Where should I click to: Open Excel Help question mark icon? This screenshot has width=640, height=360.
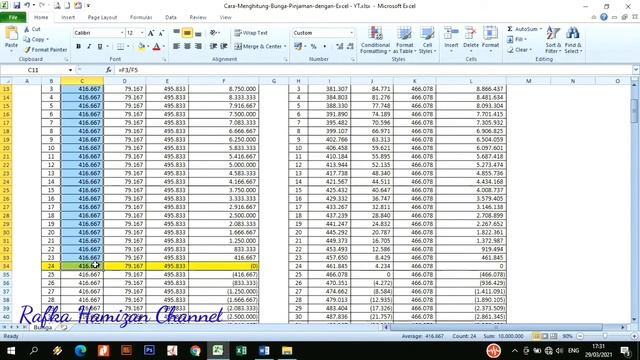tap(604, 17)
